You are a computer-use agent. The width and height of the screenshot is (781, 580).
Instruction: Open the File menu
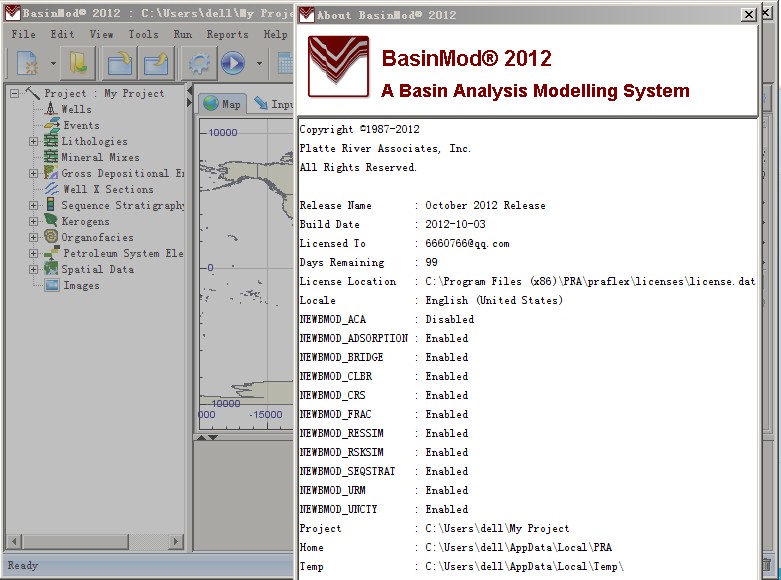[23, 34]
